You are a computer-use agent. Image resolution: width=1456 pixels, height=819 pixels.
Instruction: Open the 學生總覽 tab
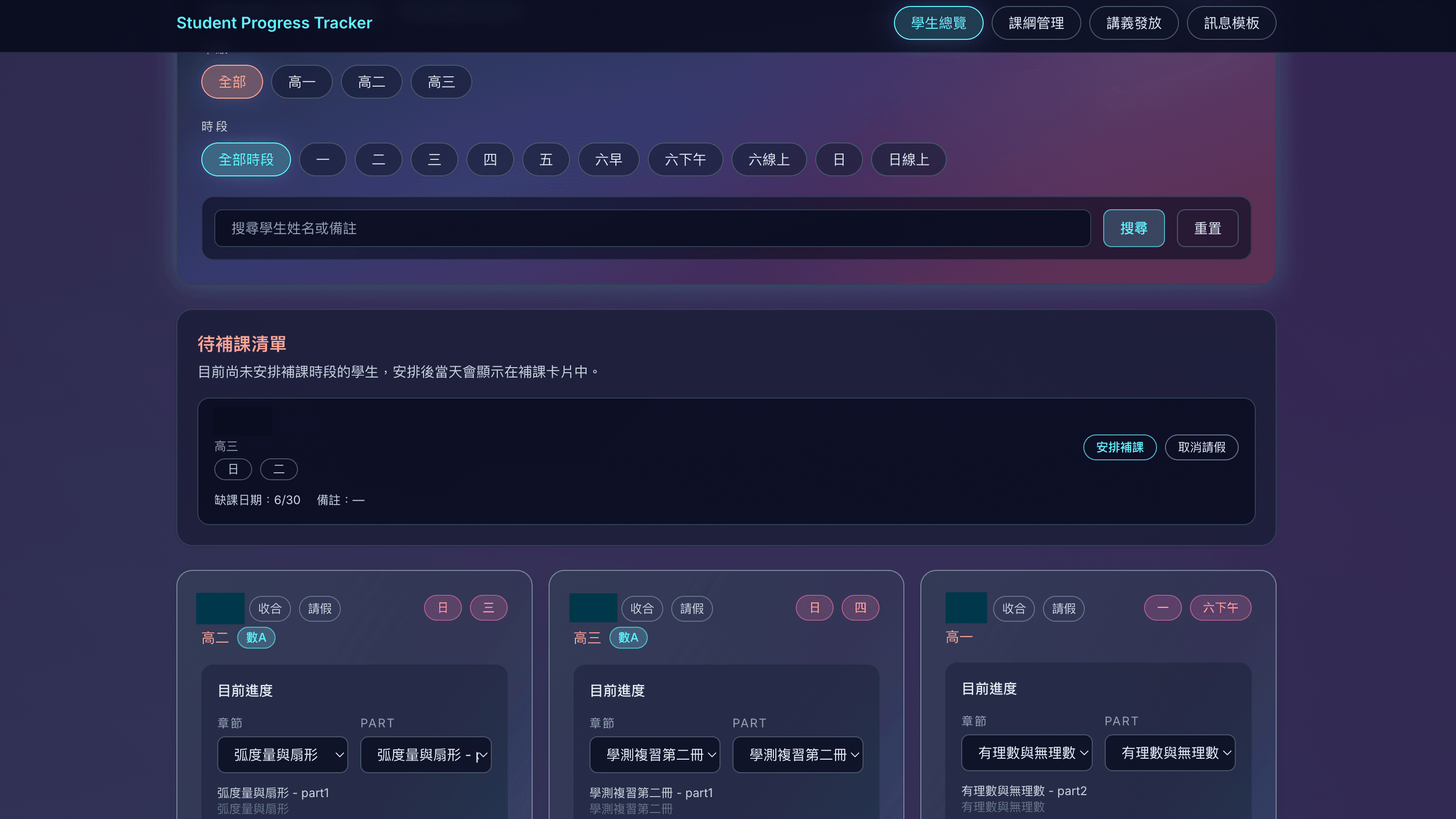[938, 23]
